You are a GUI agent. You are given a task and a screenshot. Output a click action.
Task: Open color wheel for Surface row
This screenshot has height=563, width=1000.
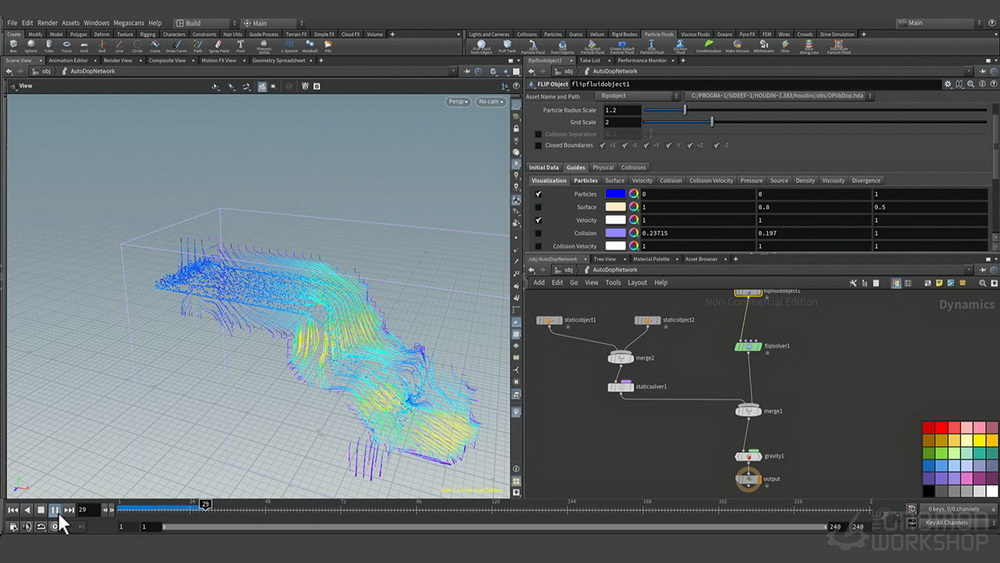click(633, 207)
